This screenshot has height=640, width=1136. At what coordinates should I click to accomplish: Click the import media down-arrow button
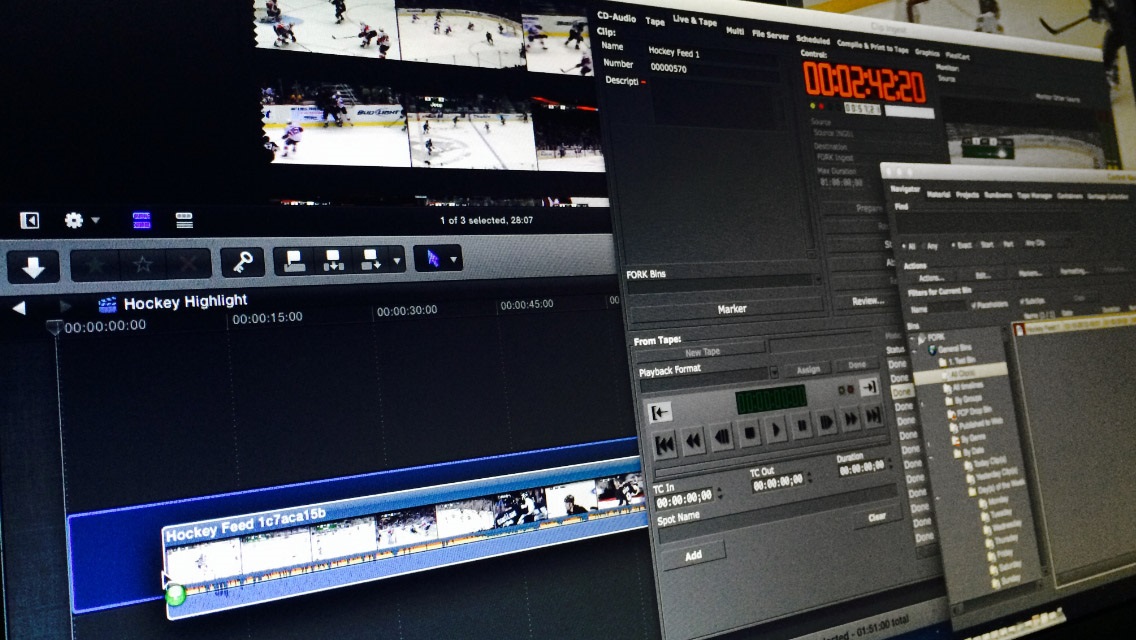tap(32, 265)
